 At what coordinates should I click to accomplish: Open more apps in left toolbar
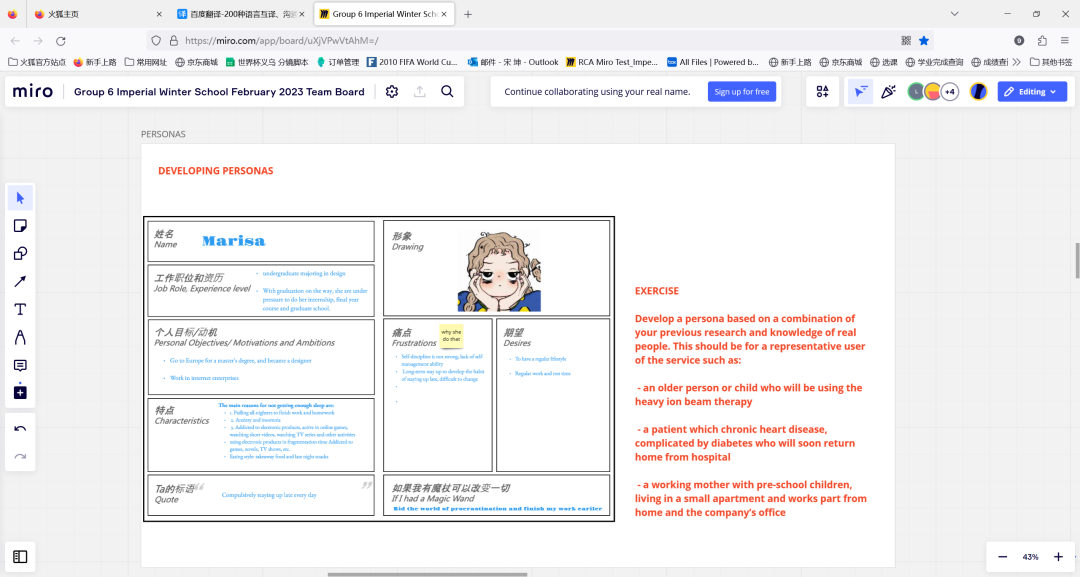(x=20, y=393)
